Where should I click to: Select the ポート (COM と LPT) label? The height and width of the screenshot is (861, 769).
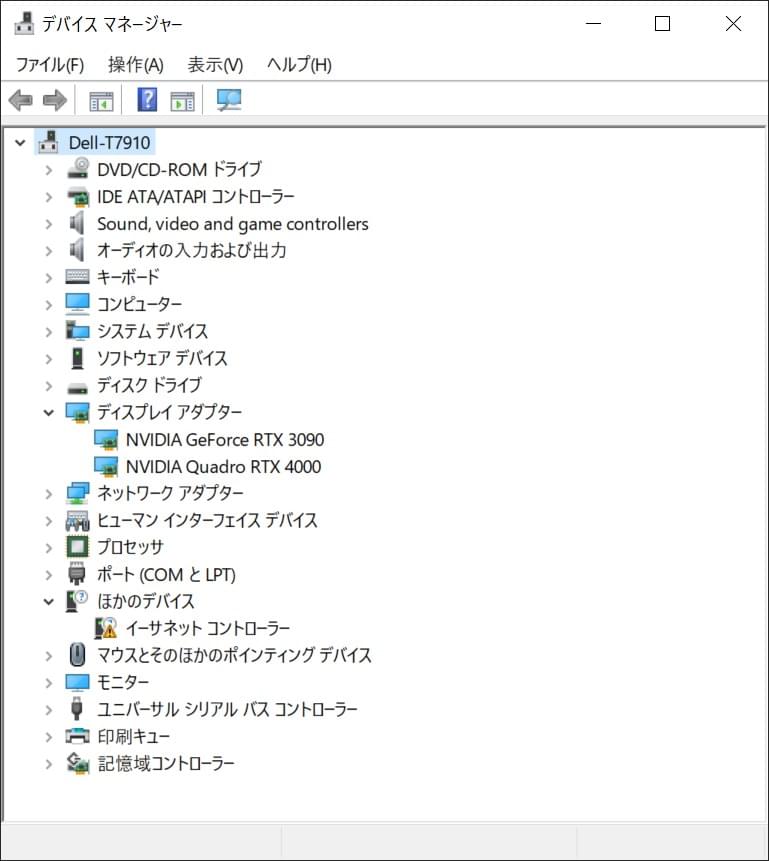[x=166, y=574]
